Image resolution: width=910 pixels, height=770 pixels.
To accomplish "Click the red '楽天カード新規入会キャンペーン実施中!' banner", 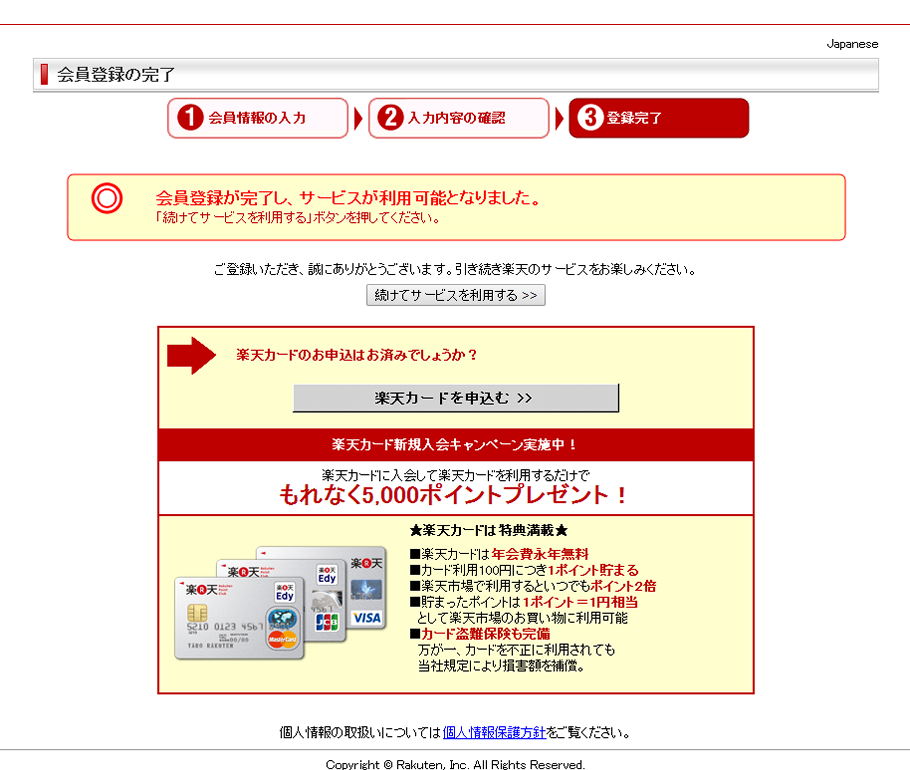I will coord(455,445).
